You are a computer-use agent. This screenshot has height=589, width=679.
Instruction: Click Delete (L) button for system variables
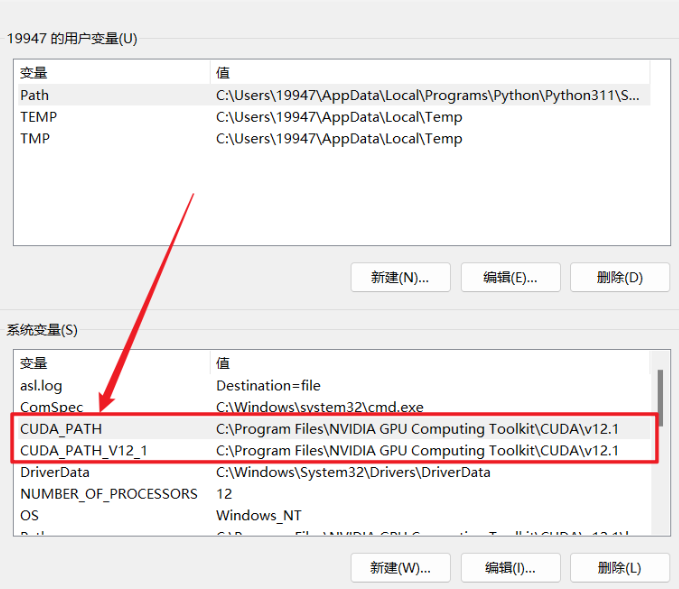620,567
